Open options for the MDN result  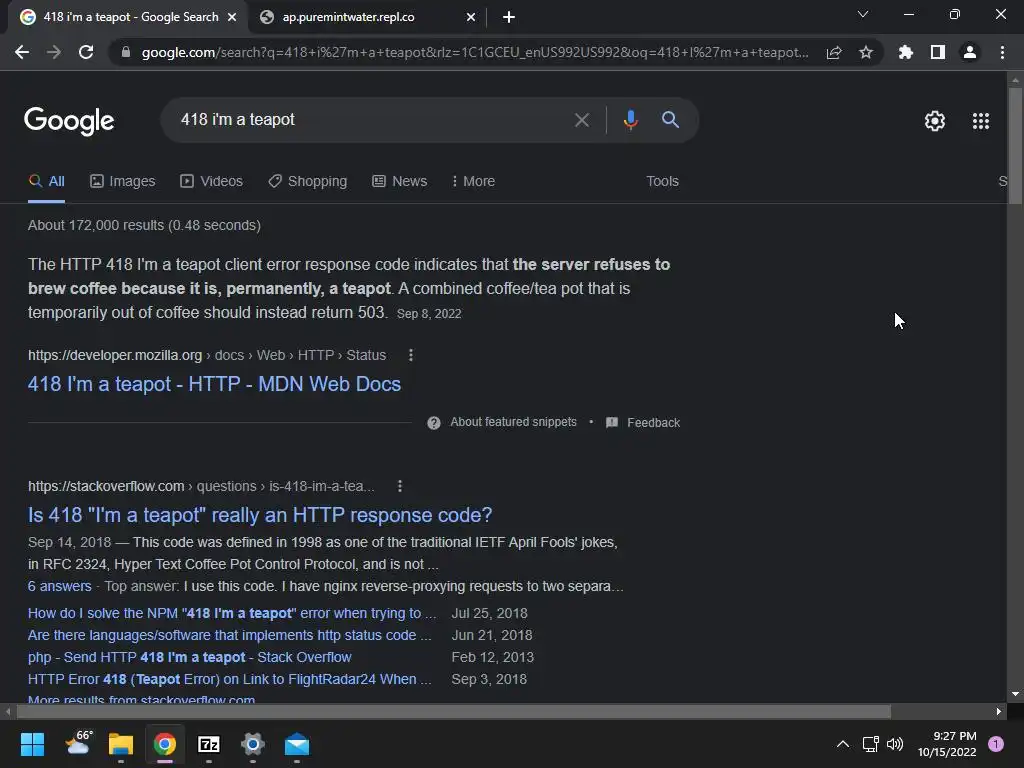tap(411, 355)
